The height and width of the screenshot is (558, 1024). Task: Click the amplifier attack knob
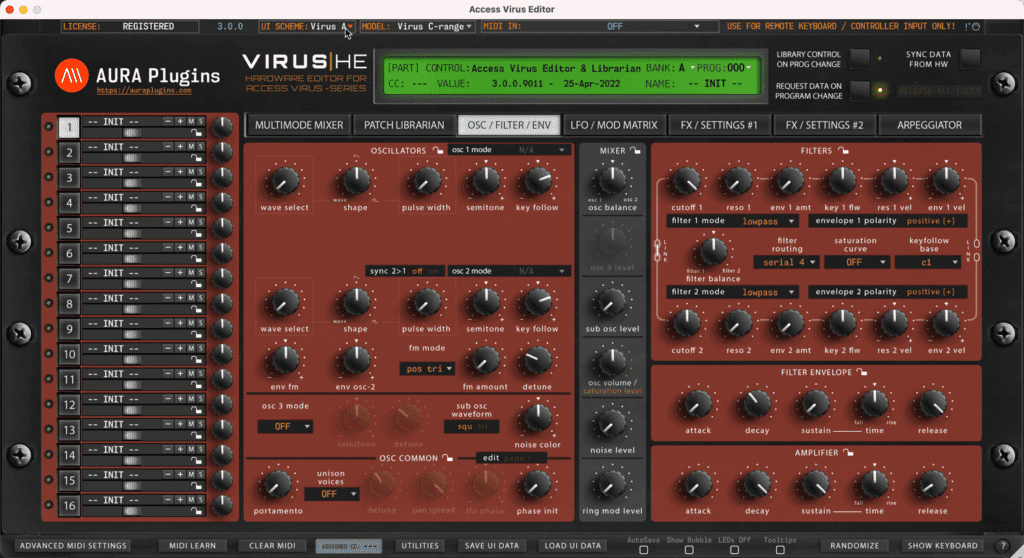coord(697,485)
